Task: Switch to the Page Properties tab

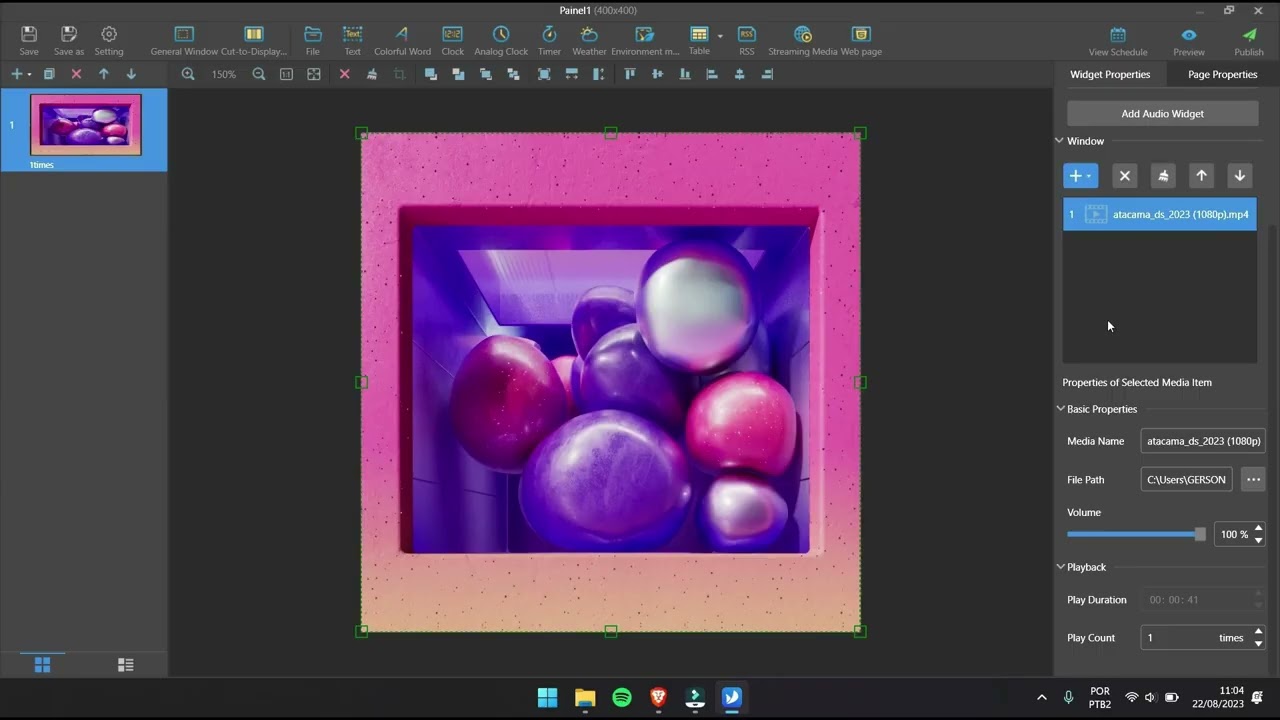Action: [1222, 74]
